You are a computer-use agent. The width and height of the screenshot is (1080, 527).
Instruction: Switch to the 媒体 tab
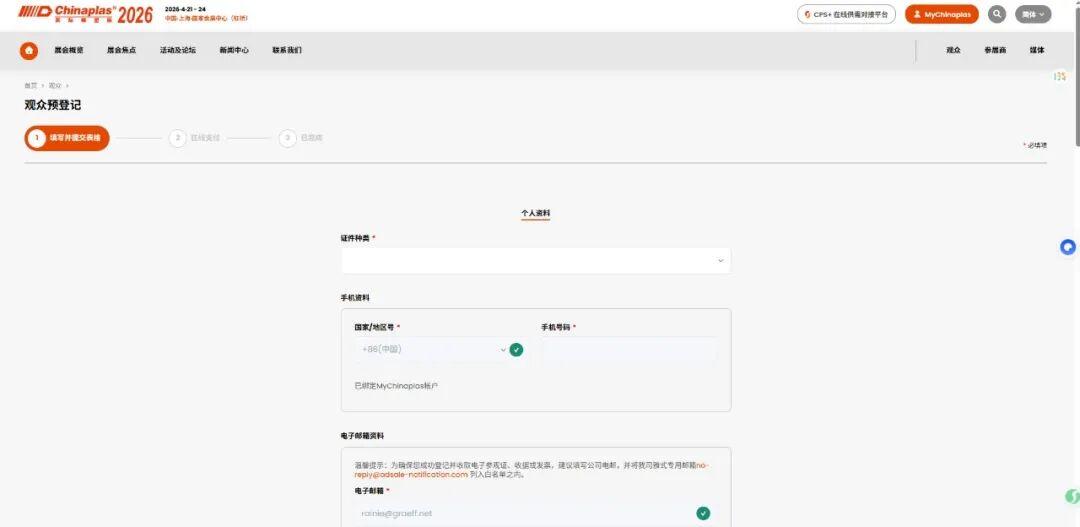1037,50
